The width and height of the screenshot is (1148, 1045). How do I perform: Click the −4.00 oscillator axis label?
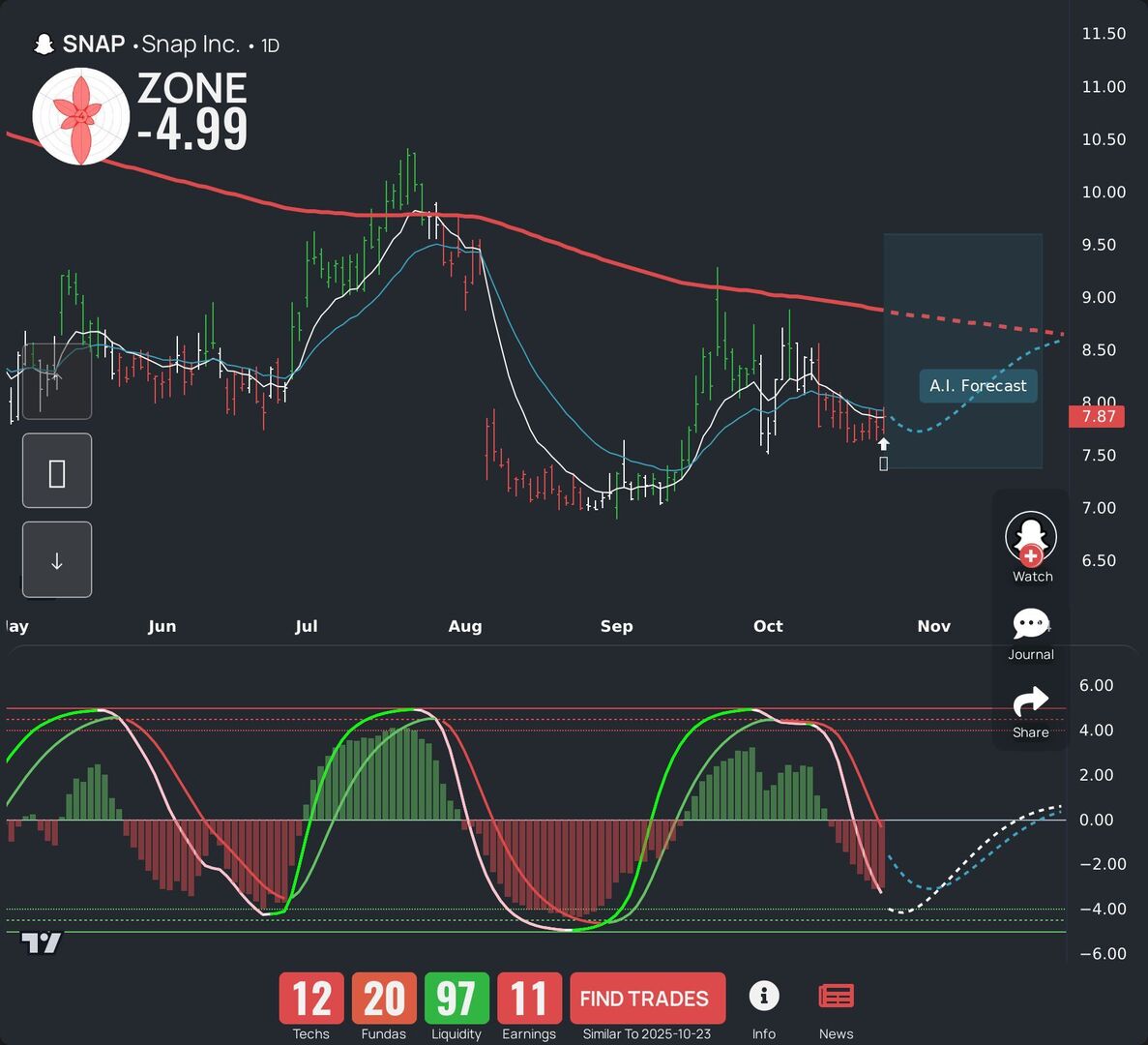pos(1103,909)
